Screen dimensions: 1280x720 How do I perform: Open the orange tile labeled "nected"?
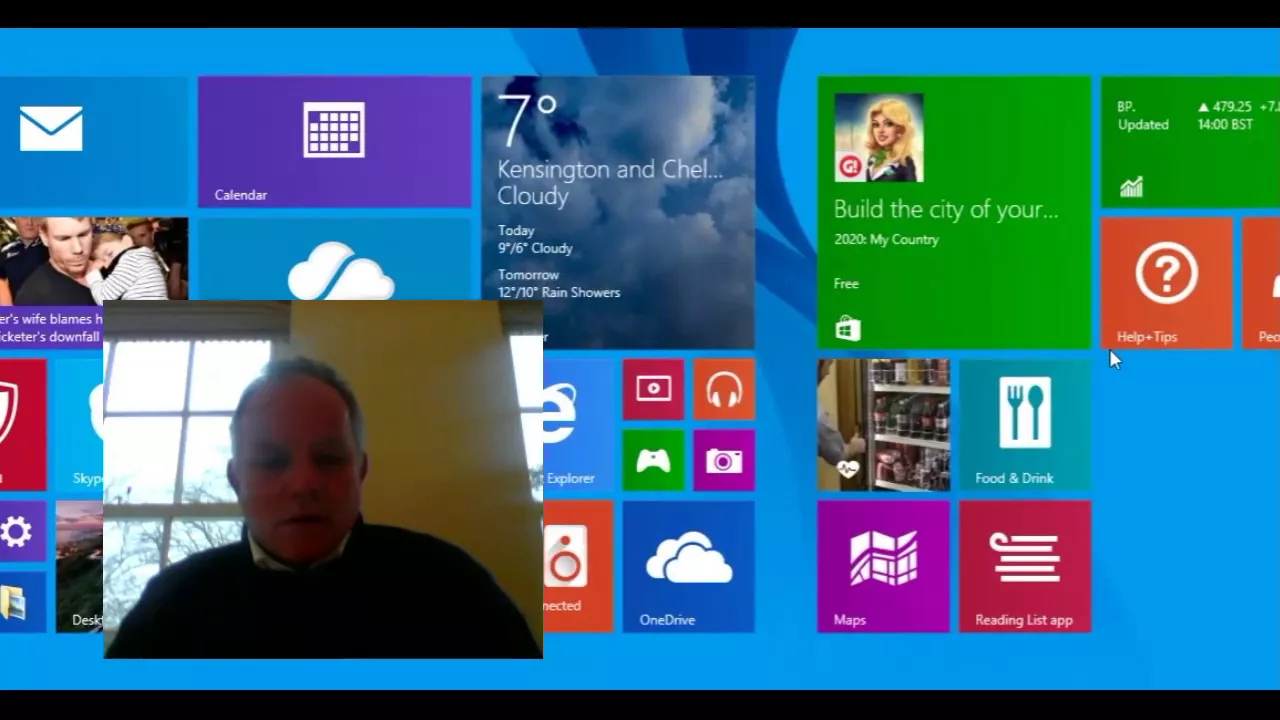578,566
